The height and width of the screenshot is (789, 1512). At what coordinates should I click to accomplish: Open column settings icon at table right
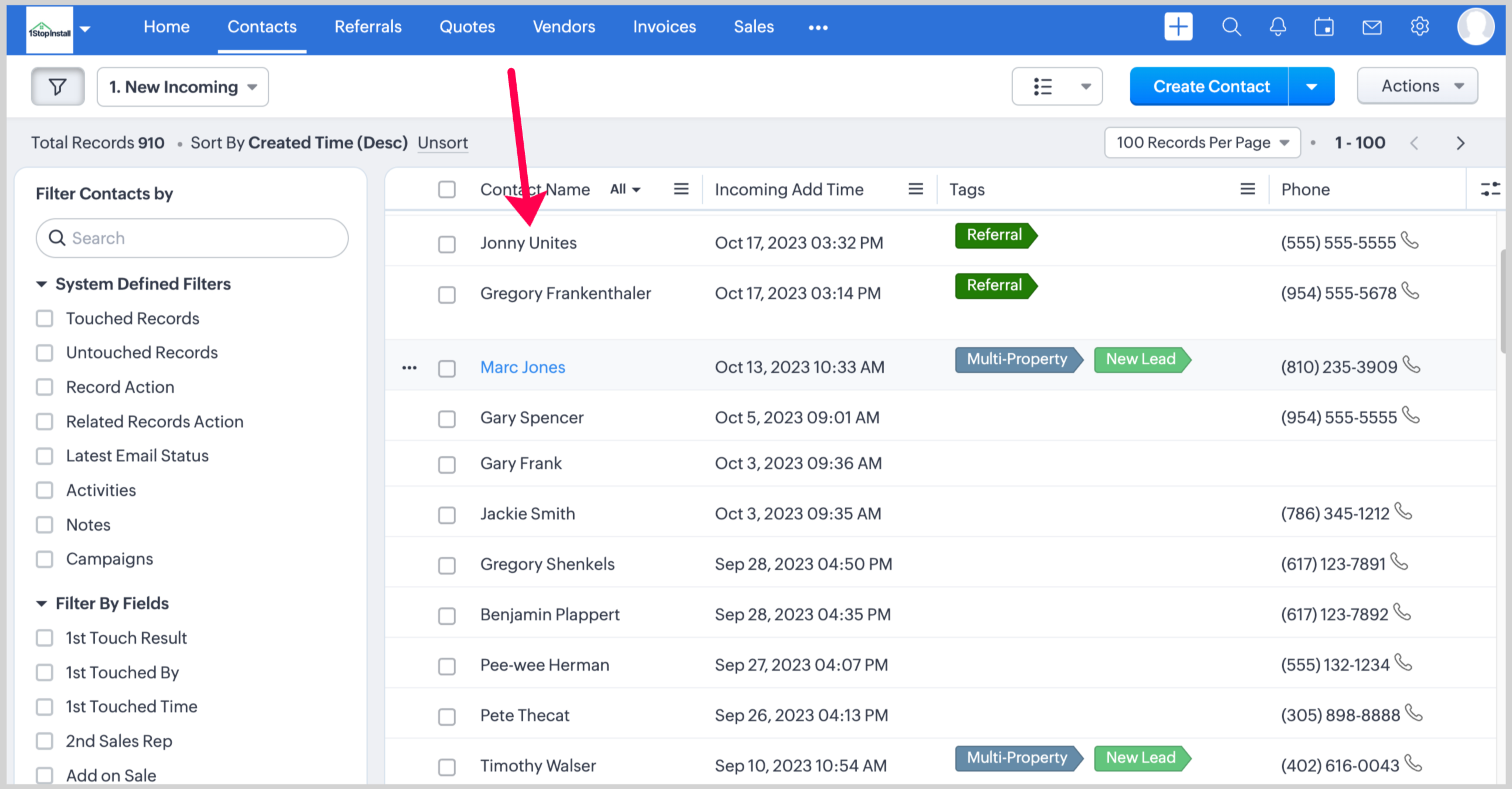click(1490, 189)
